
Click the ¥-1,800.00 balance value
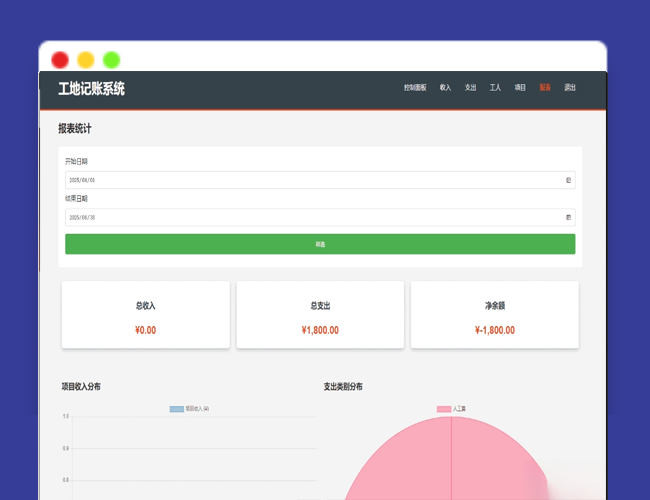click(x=495, y=330)
